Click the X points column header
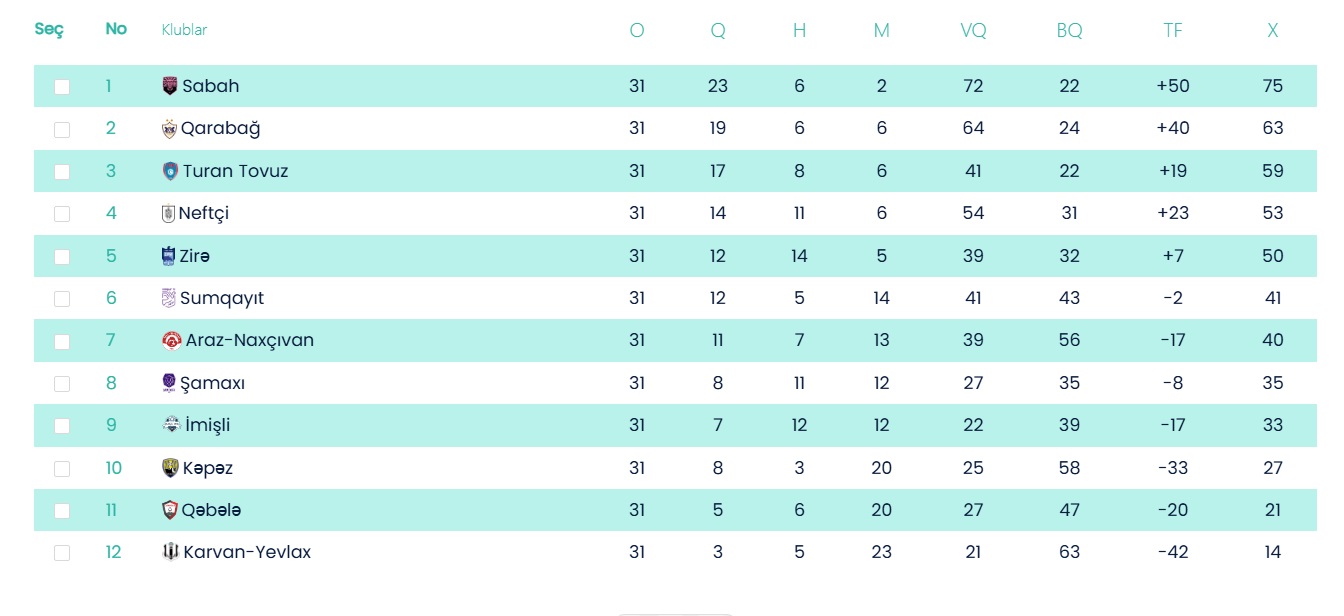Image resolution: width=1344 pixels, height=616 pixels. pyautogui.click(x=1273, y=31)
